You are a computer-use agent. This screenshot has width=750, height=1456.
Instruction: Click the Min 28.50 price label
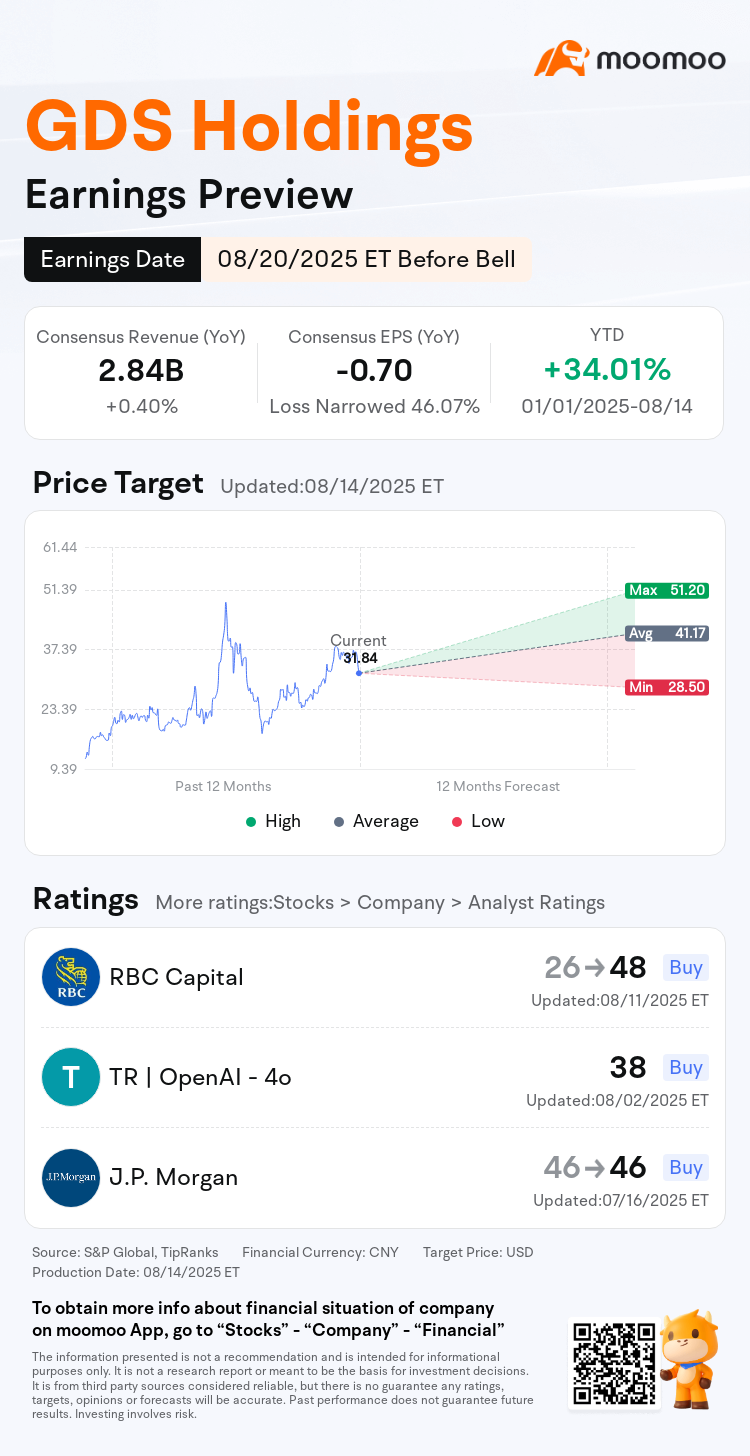(x=666, y=687)
